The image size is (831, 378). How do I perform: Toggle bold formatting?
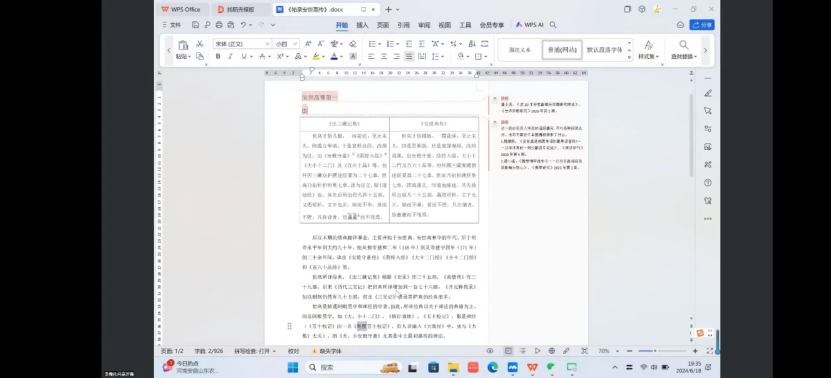point(218,56)
